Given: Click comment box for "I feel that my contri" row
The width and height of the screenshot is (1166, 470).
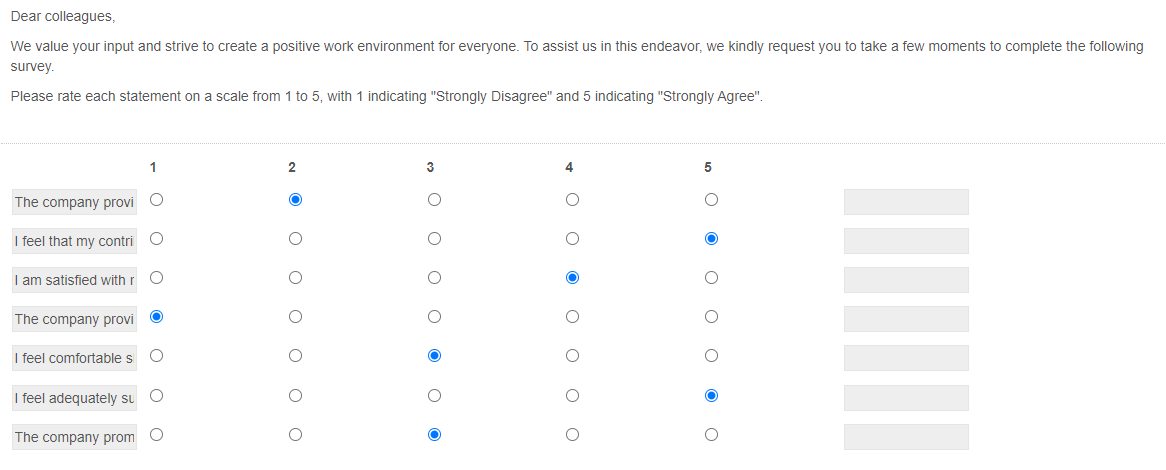Looking at the screenshot, I should tap(906, 241).
